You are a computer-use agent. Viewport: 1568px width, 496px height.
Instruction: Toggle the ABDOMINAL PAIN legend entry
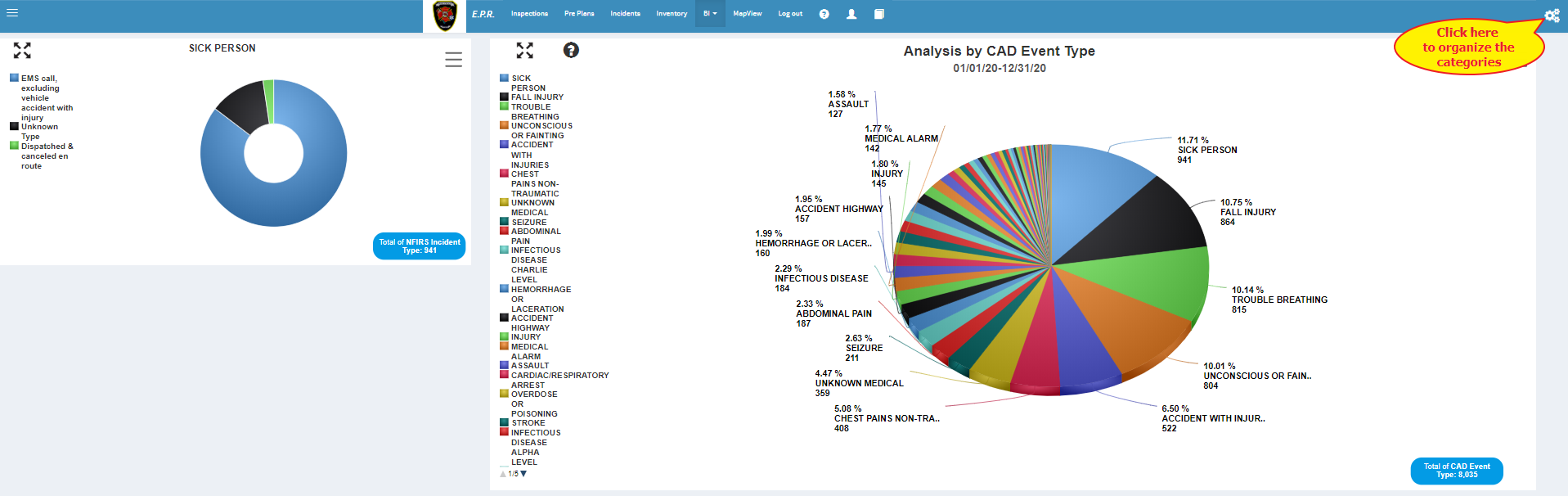(x=530, y=236)
